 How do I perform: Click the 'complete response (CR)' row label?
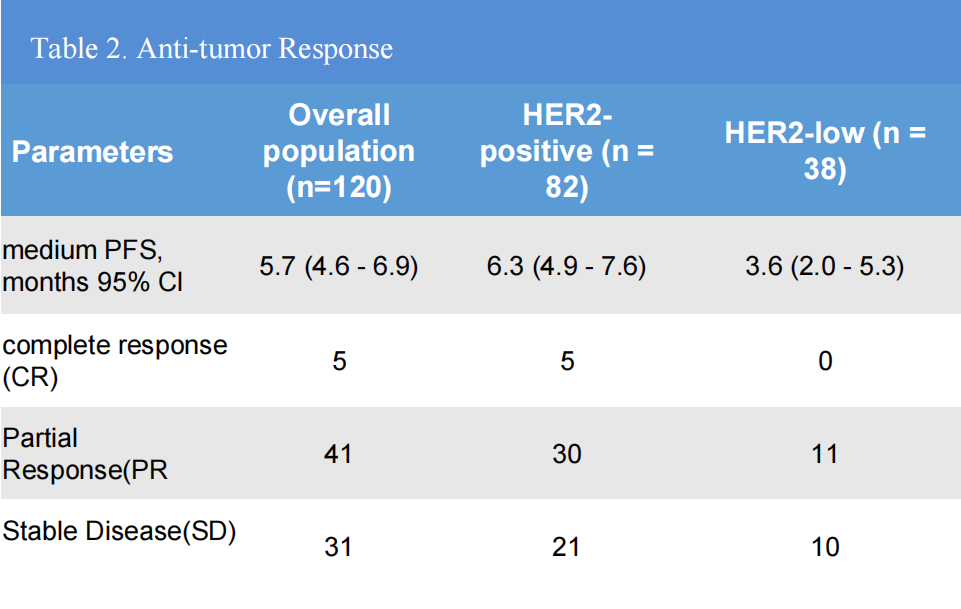pos(114,360)
